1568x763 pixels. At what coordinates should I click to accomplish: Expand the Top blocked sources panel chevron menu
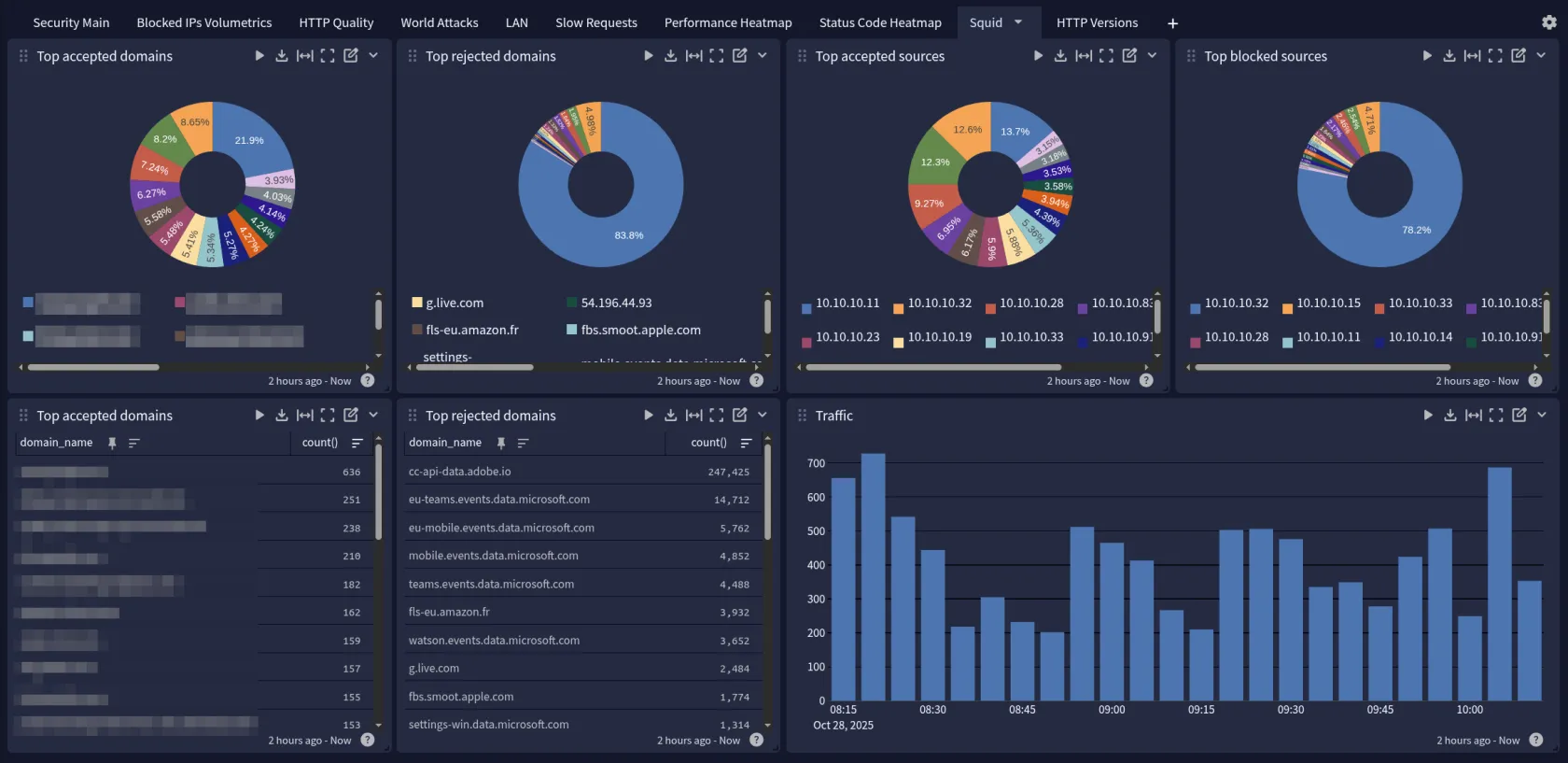1541,56
